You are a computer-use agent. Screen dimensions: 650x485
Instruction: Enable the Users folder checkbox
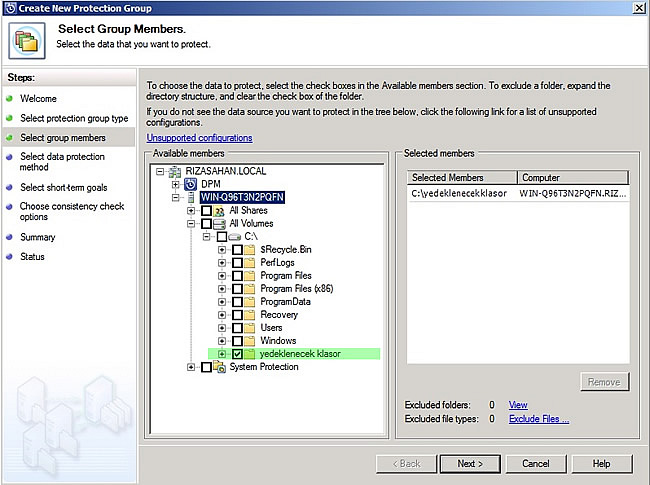click(237, 328)
